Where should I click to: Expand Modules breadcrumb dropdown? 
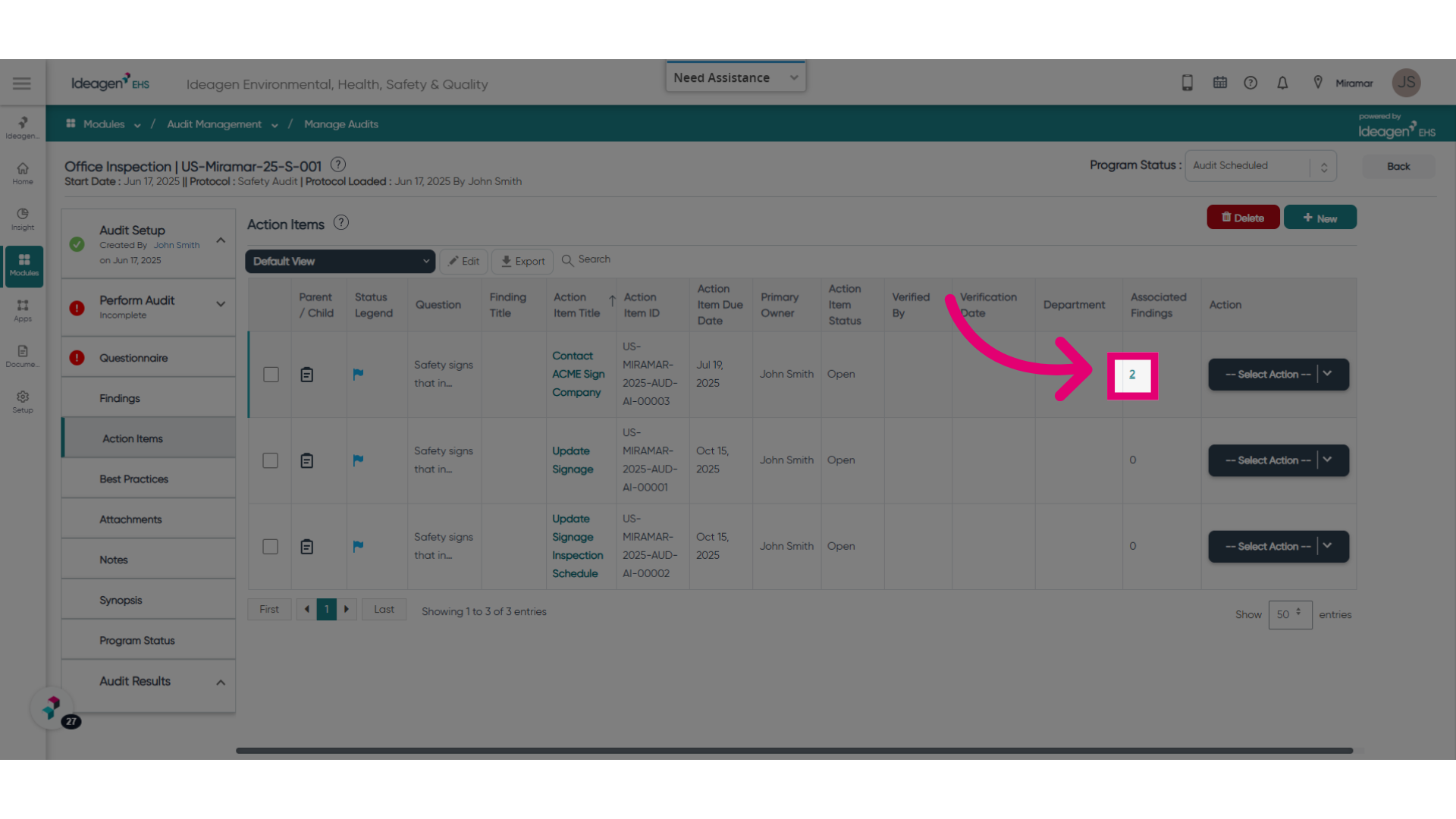(x=137, y=125)
